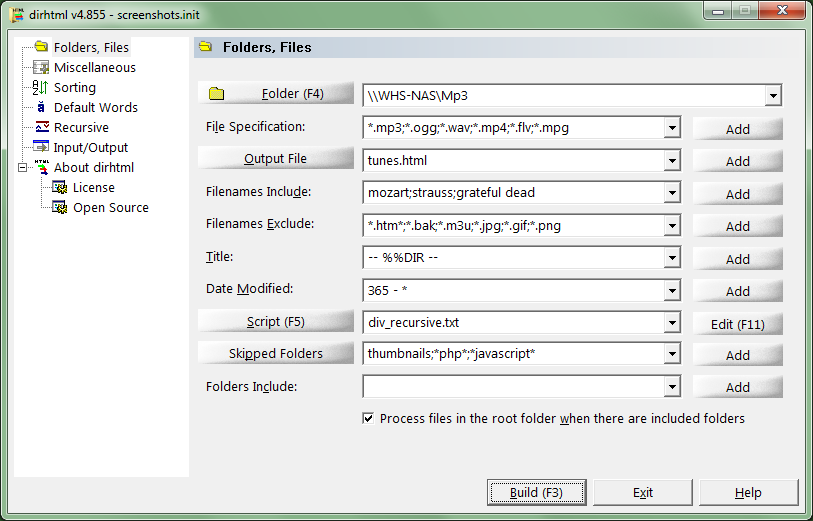813x521 pixels.
Task: Add the Title entry
Action: [x=738, y=259]
